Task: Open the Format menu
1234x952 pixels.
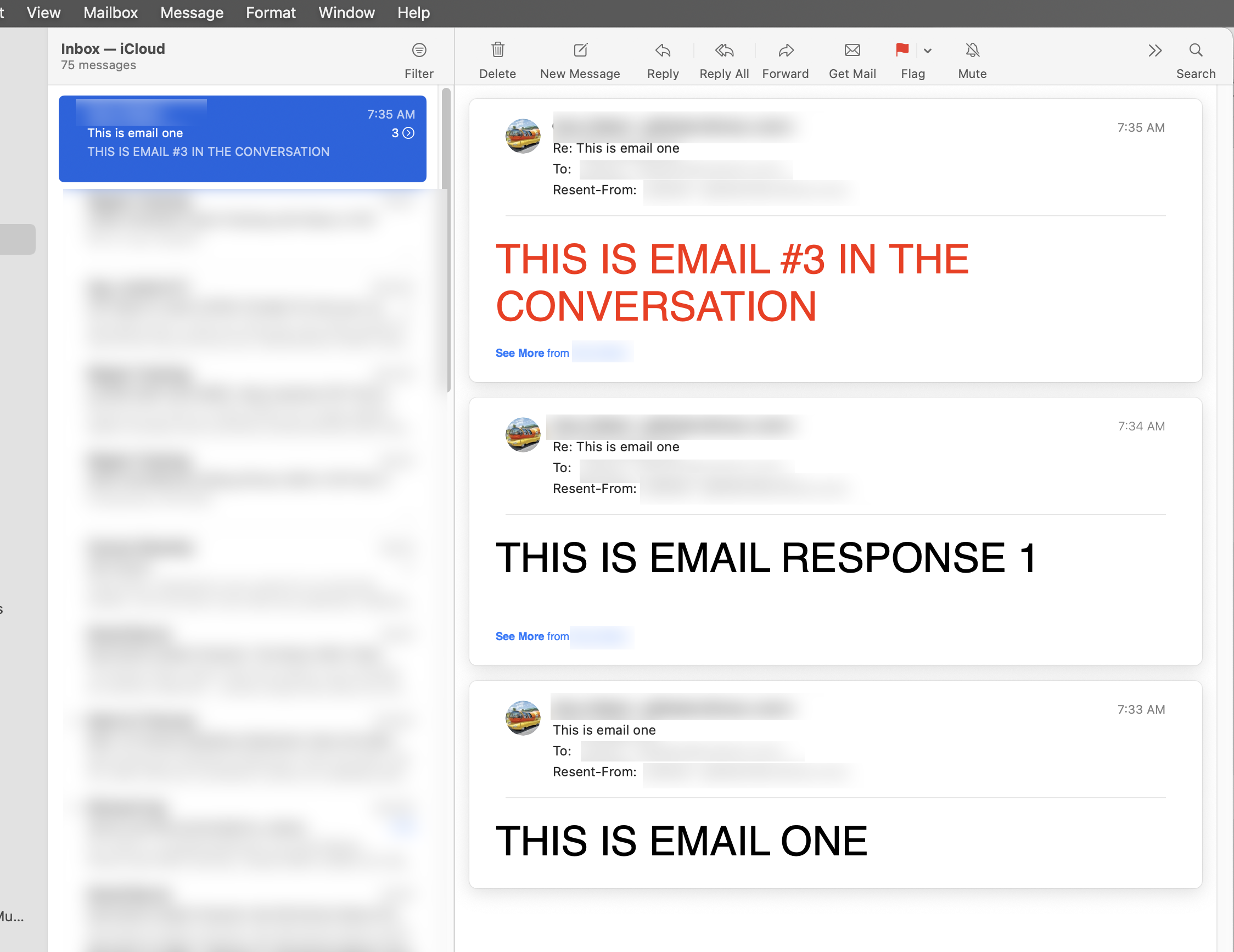Action: (x=270, y=13)
